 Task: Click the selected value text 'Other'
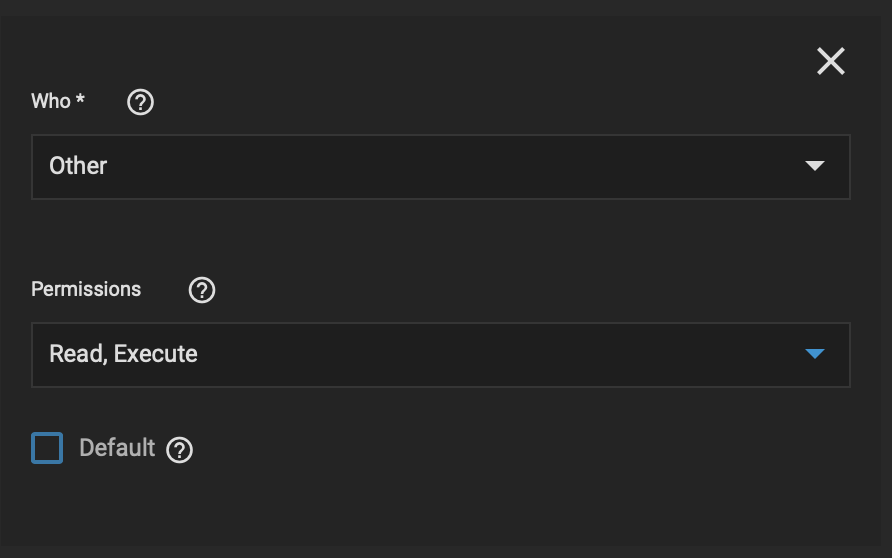tap(78, 166)
